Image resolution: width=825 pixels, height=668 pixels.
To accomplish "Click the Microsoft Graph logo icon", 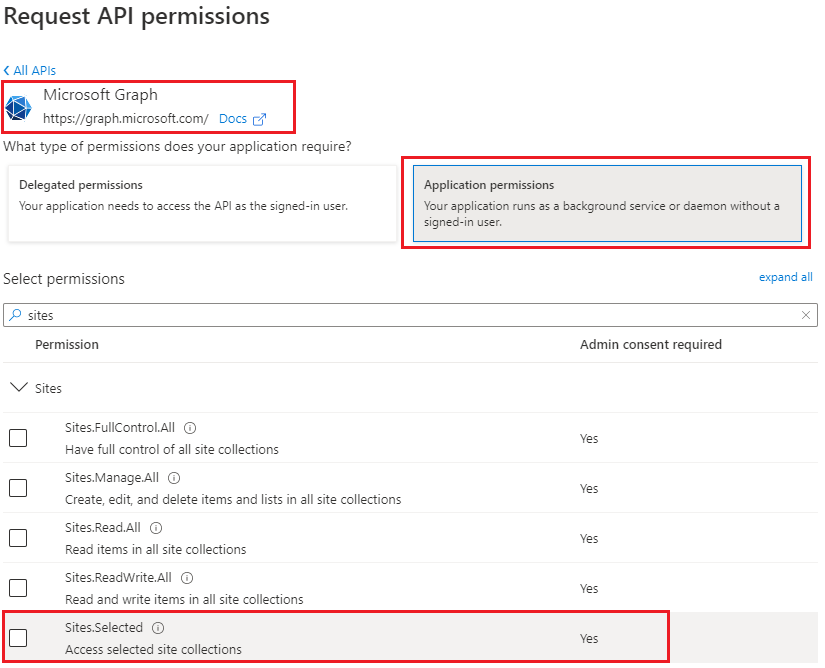I will (18, 108).
